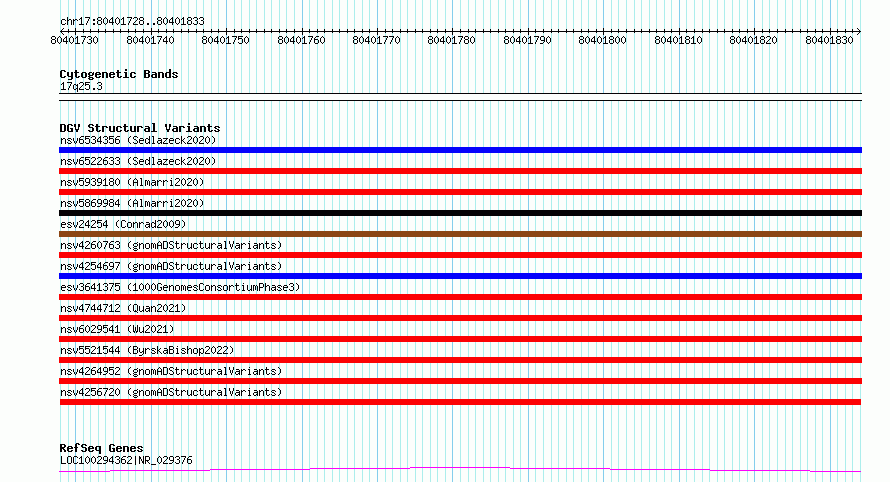Click ruler position 80401820
This screenshot has width=890, height=482.
pyautogui.click(x=753, y=40)
